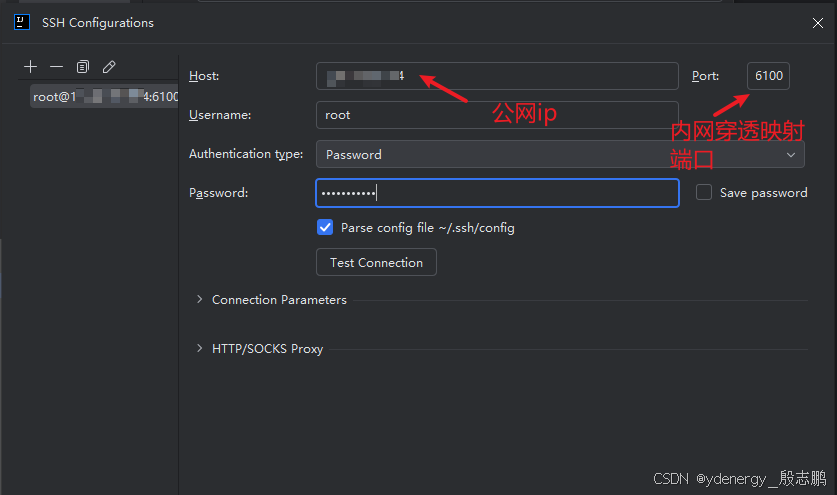Focus the Host input field
Screen dimensions: 837x495
click(497, 76)
